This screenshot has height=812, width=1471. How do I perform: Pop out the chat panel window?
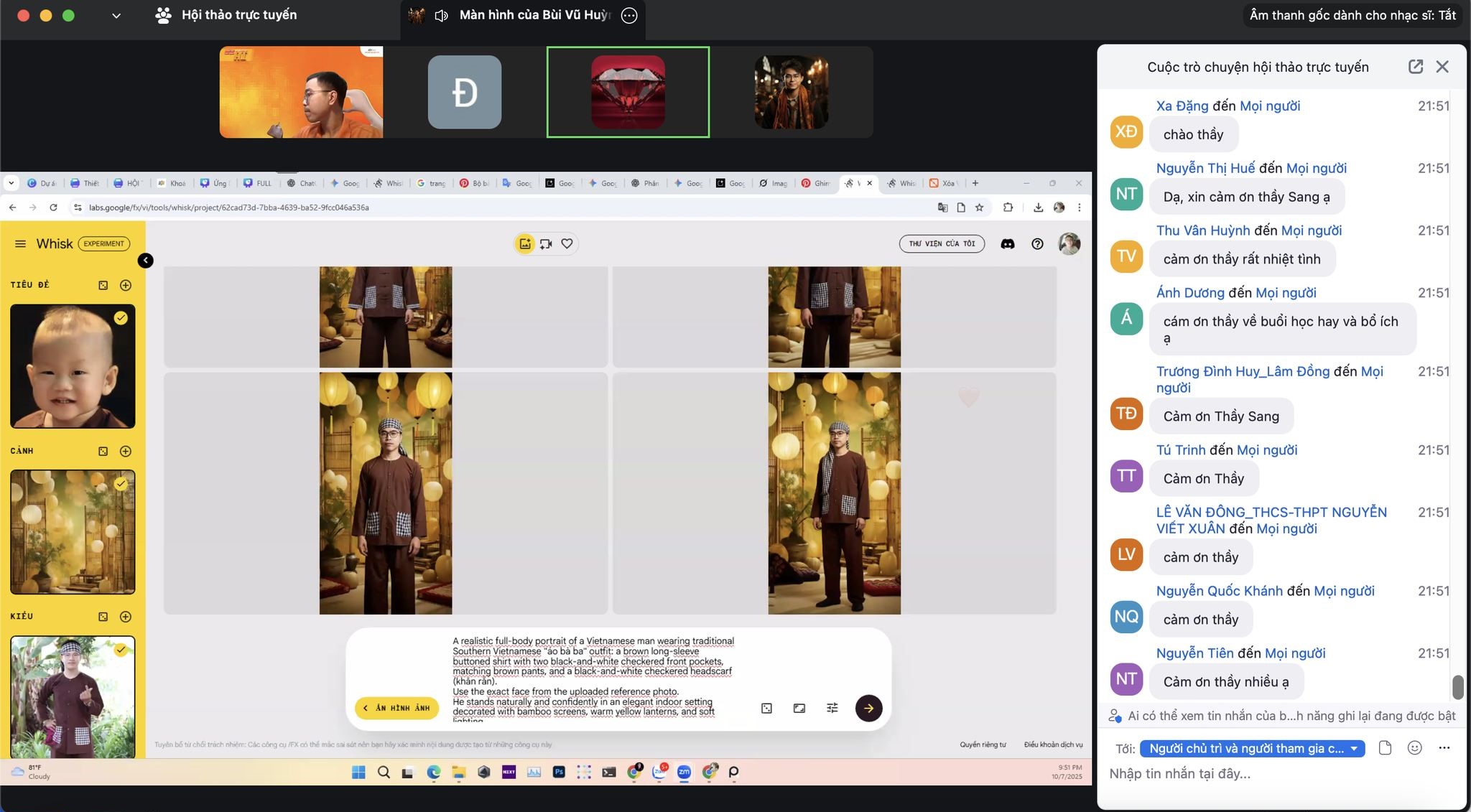(x=1415, y=67)
